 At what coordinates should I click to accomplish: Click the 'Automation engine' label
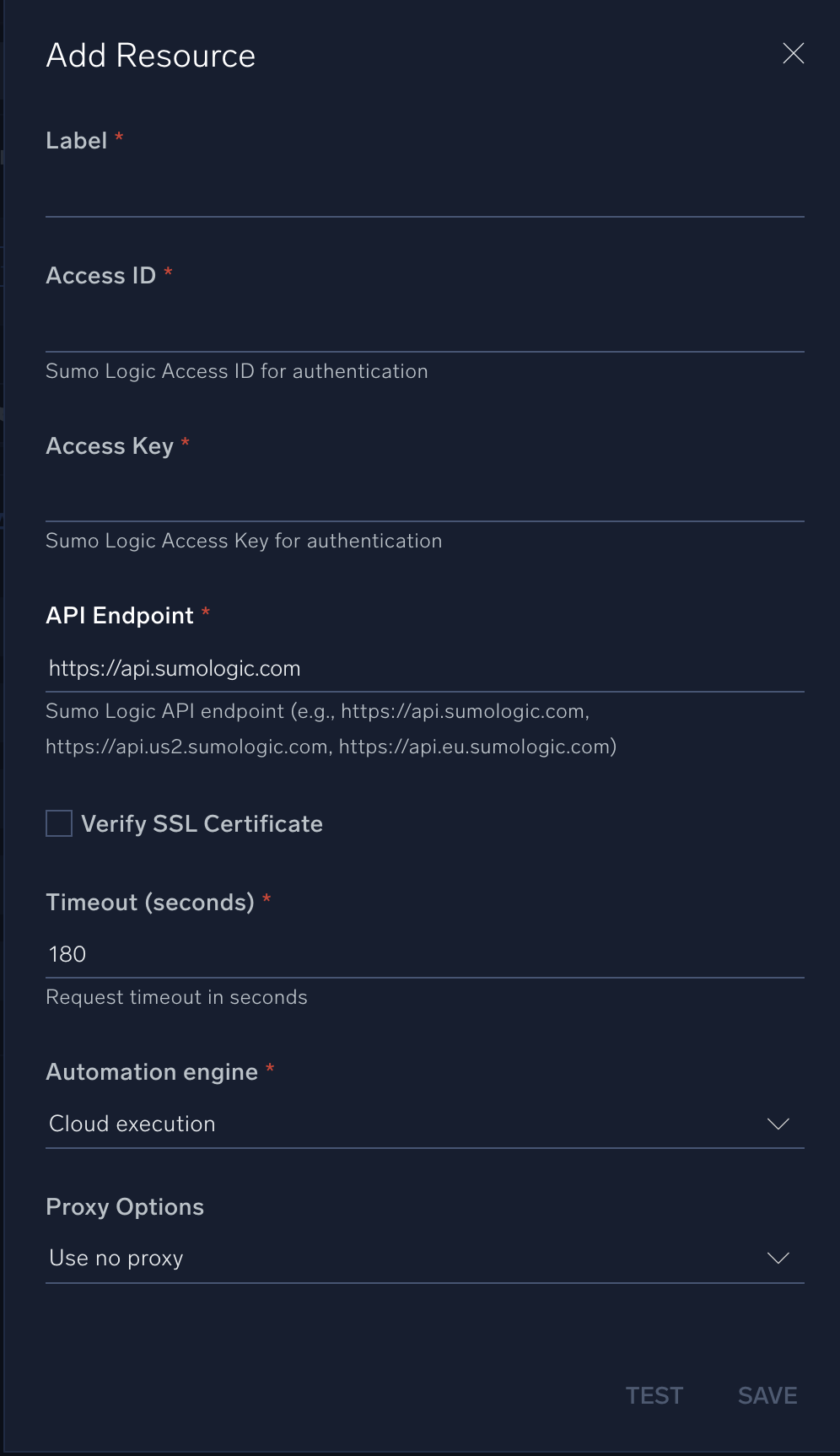tap(152, 1072)
